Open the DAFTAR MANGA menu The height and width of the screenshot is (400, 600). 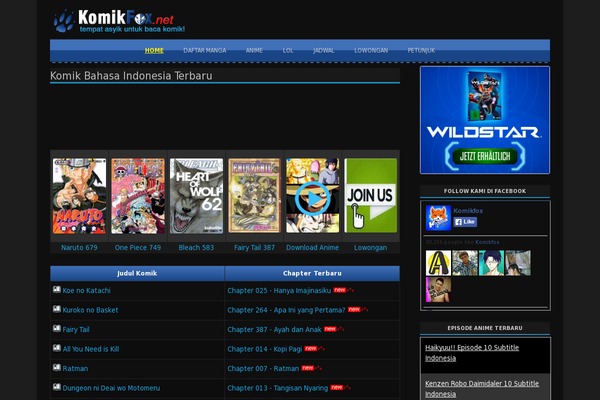pos(205,51)
